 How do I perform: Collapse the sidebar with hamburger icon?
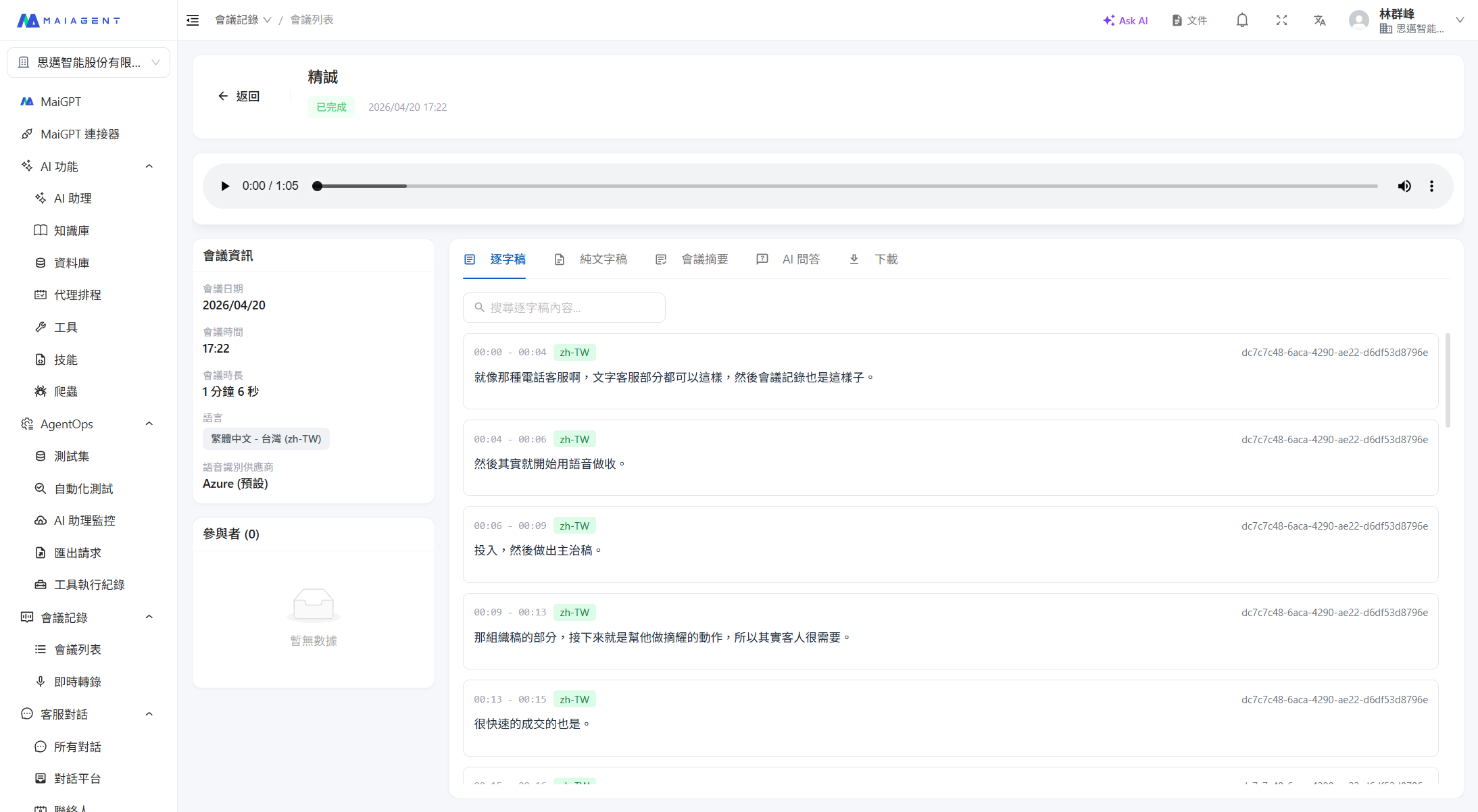[x=193, y=20]
